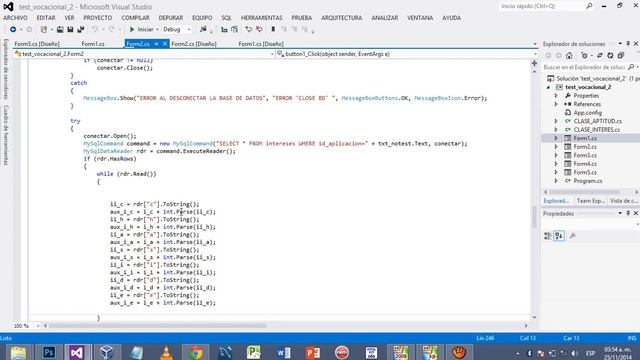640x360 pixels.
Task: Click the Refresh icon in Solution Explorer
Action: click(x=610, y=56)
